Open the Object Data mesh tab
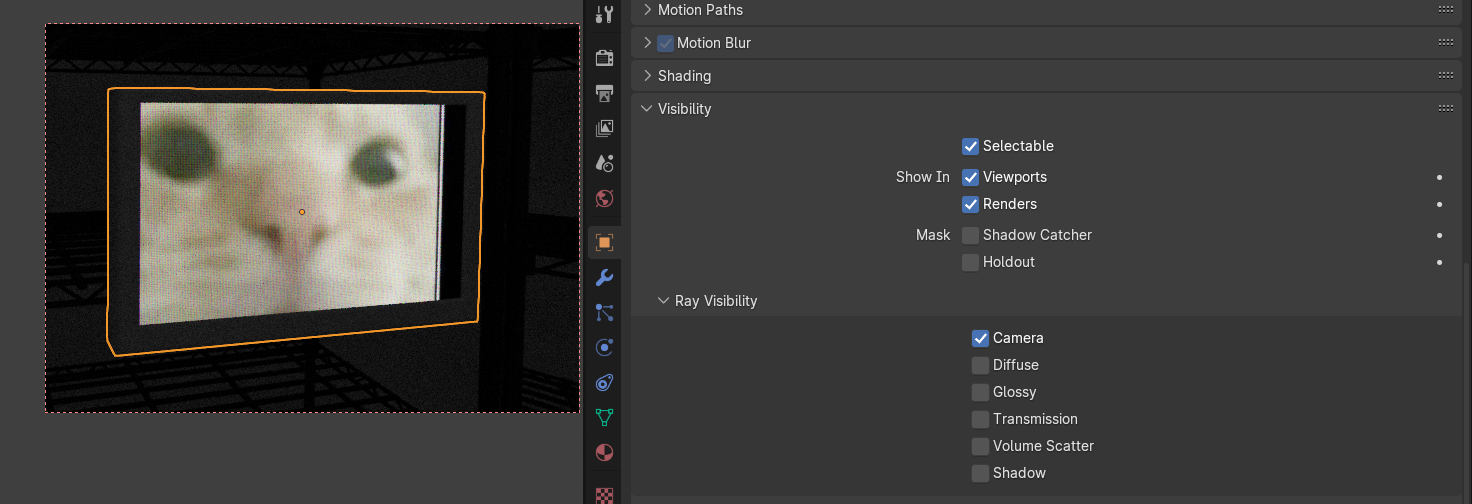The height and width of the screenshot is (504, 1472). pos(604,418)
